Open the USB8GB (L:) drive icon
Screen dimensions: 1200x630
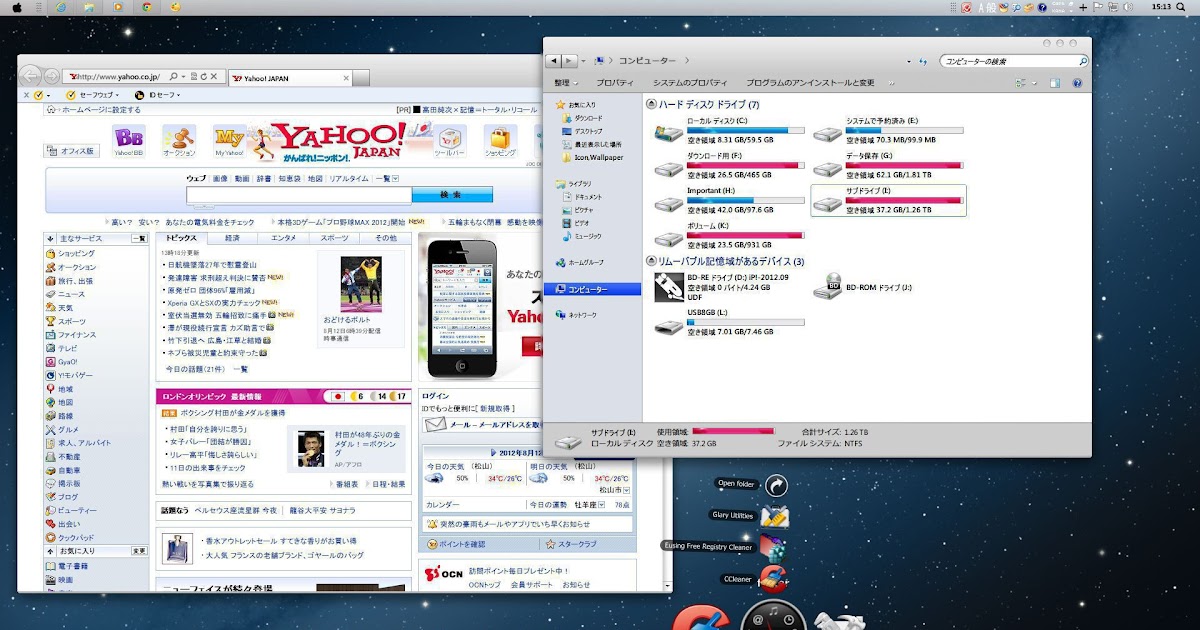click(668, 326)
